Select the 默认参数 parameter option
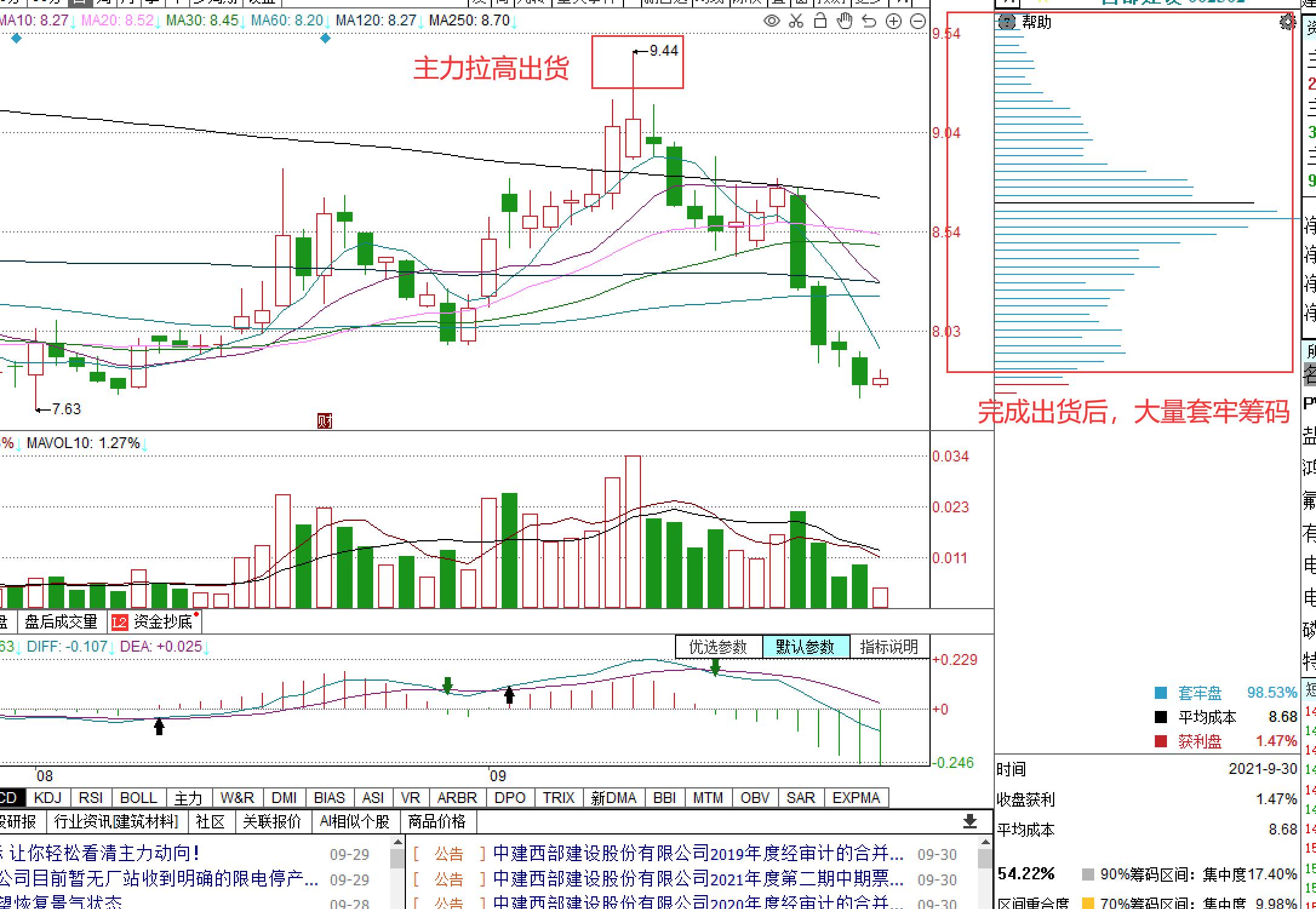Screen dimensions: 1316x909 point(805,647)
